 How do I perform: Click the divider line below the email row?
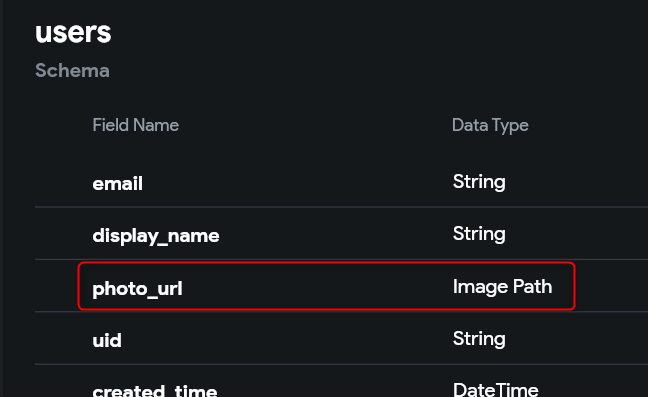(341, 207)
